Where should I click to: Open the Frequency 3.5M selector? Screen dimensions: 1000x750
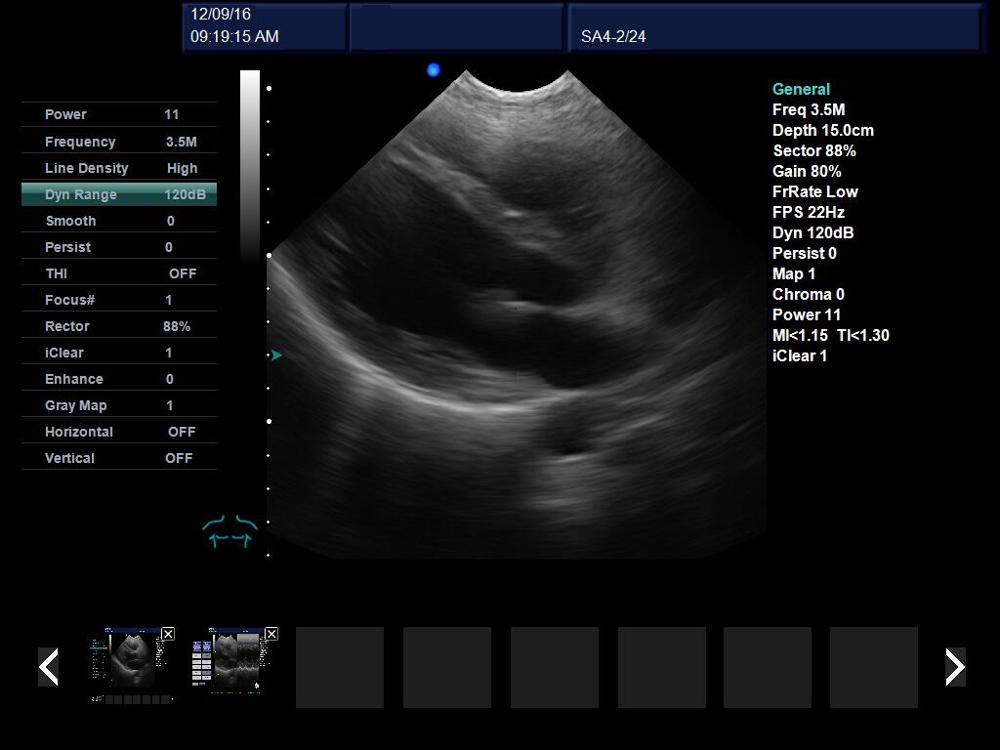pyautogui.click(x=118, y=141)
